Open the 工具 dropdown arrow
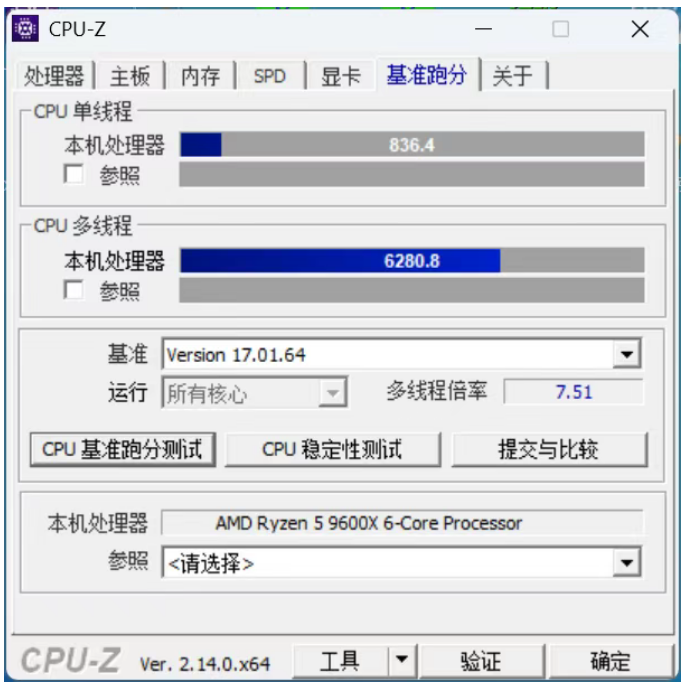 [x=402, y=660]
